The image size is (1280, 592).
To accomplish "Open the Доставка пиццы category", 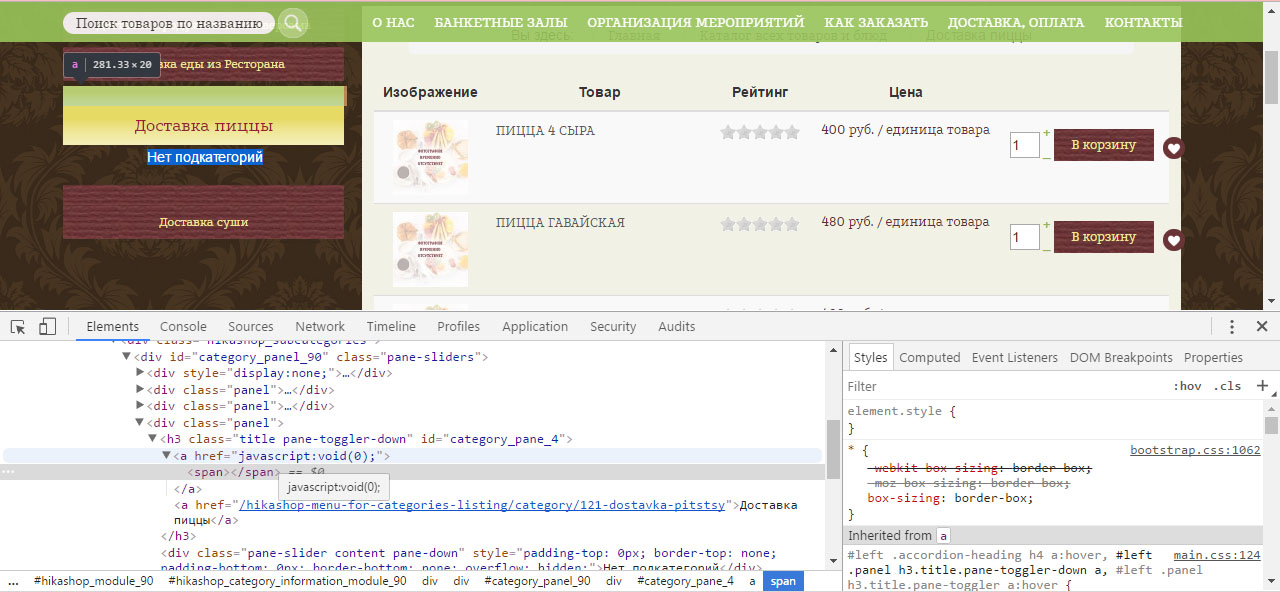I will (204, 126).
